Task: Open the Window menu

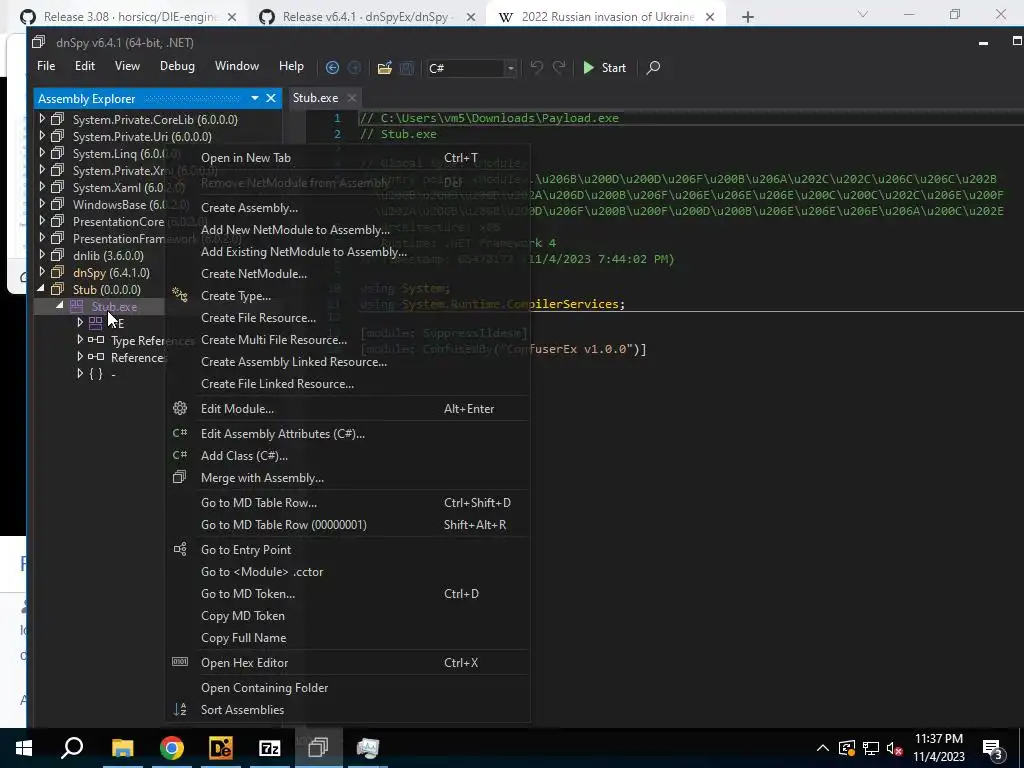Action: [236, 66]
